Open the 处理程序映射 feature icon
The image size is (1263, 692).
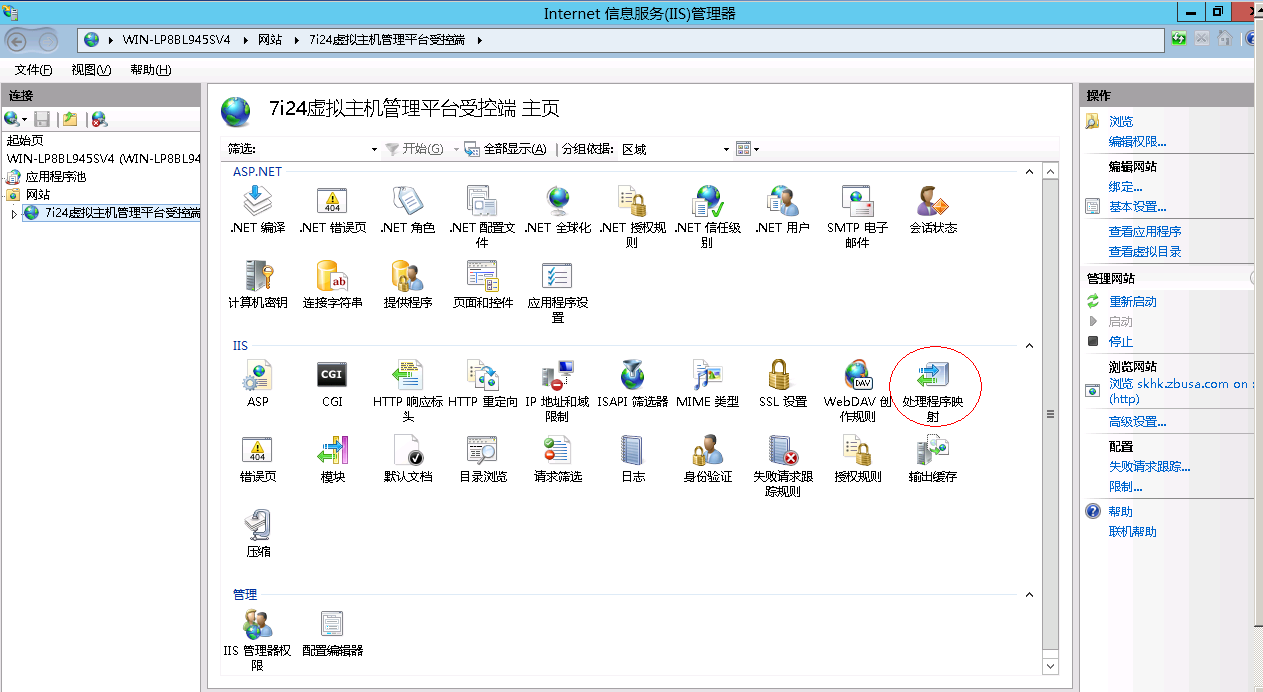click(932, 377)
